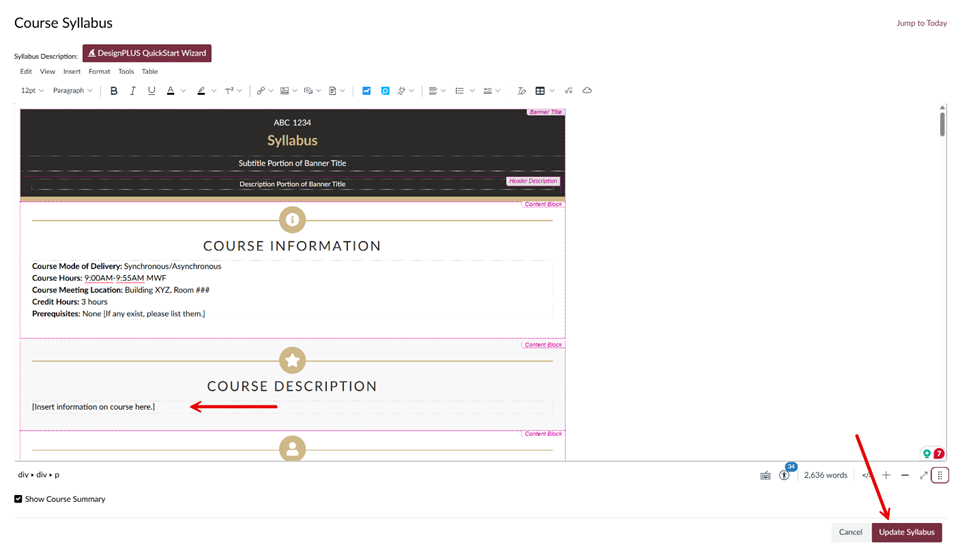Click the first blue external tool icon
This screenshot has height=551, width=975.
(x=366, y=91)
